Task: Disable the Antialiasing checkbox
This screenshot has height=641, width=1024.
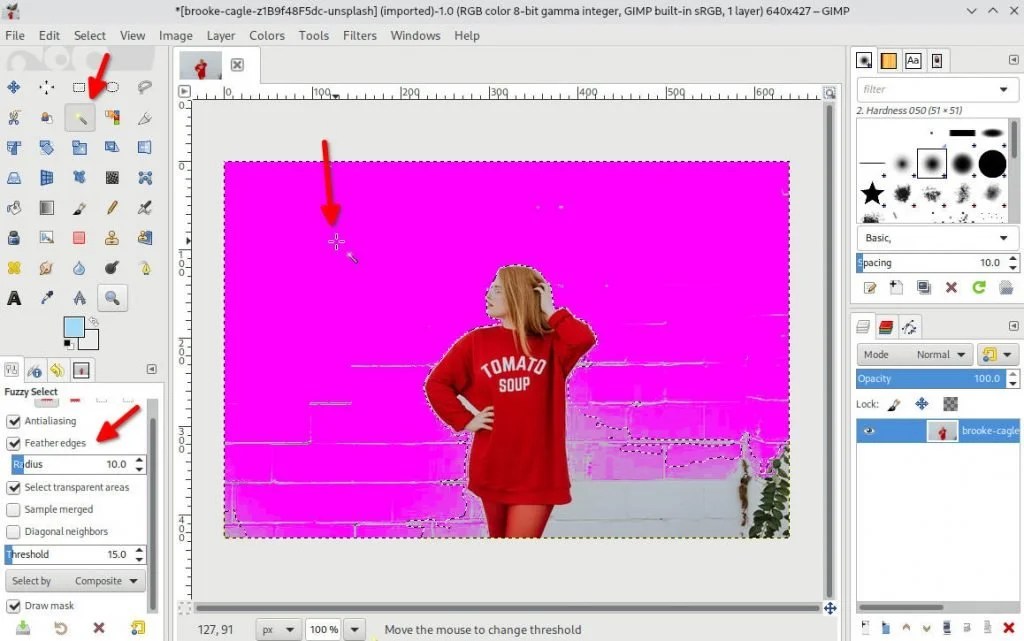Action: click(13, 421)
